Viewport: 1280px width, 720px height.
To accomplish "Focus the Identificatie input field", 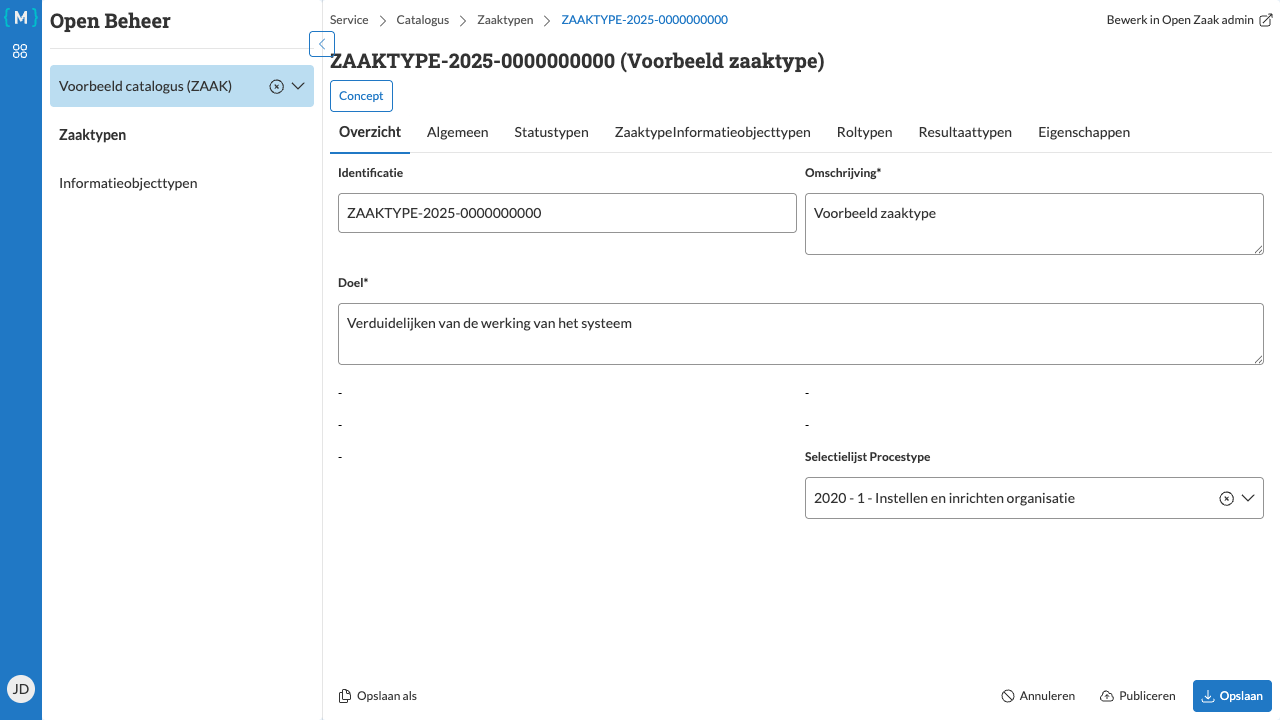I will point(567,213).
